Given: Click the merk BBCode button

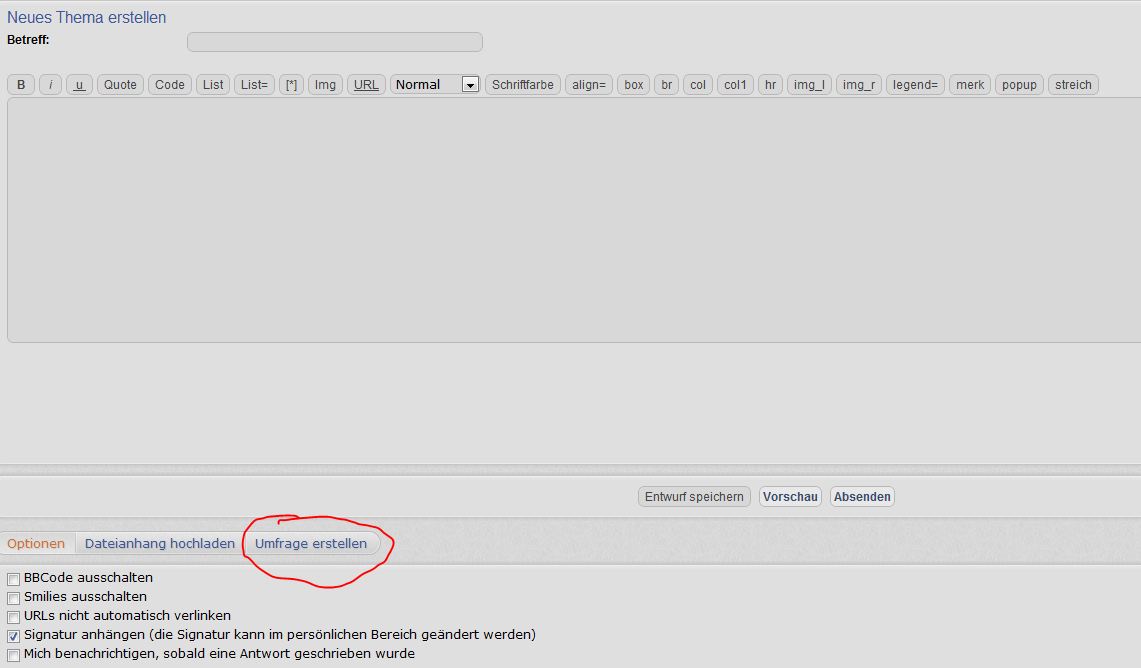Looking at the screenshot, I should 970,84.
